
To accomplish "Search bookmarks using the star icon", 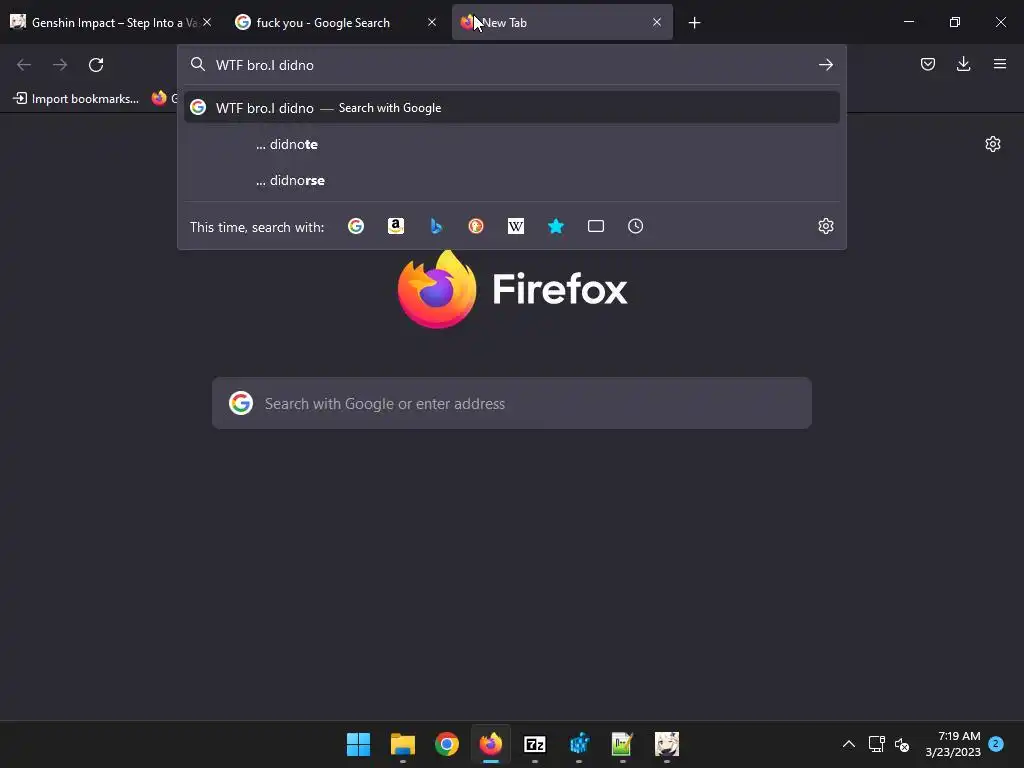I will tap(556, 226).
